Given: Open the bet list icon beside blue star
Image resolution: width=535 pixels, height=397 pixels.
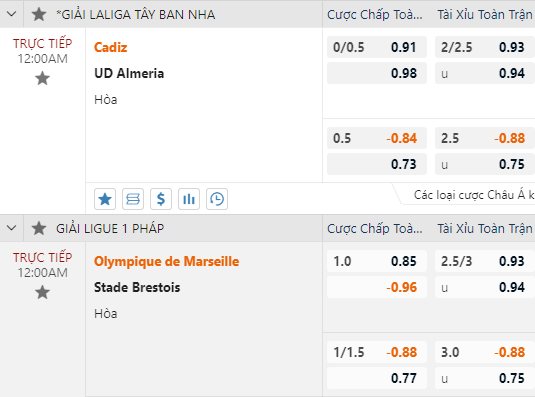Looking at the screenshot, I should [133, 199].
